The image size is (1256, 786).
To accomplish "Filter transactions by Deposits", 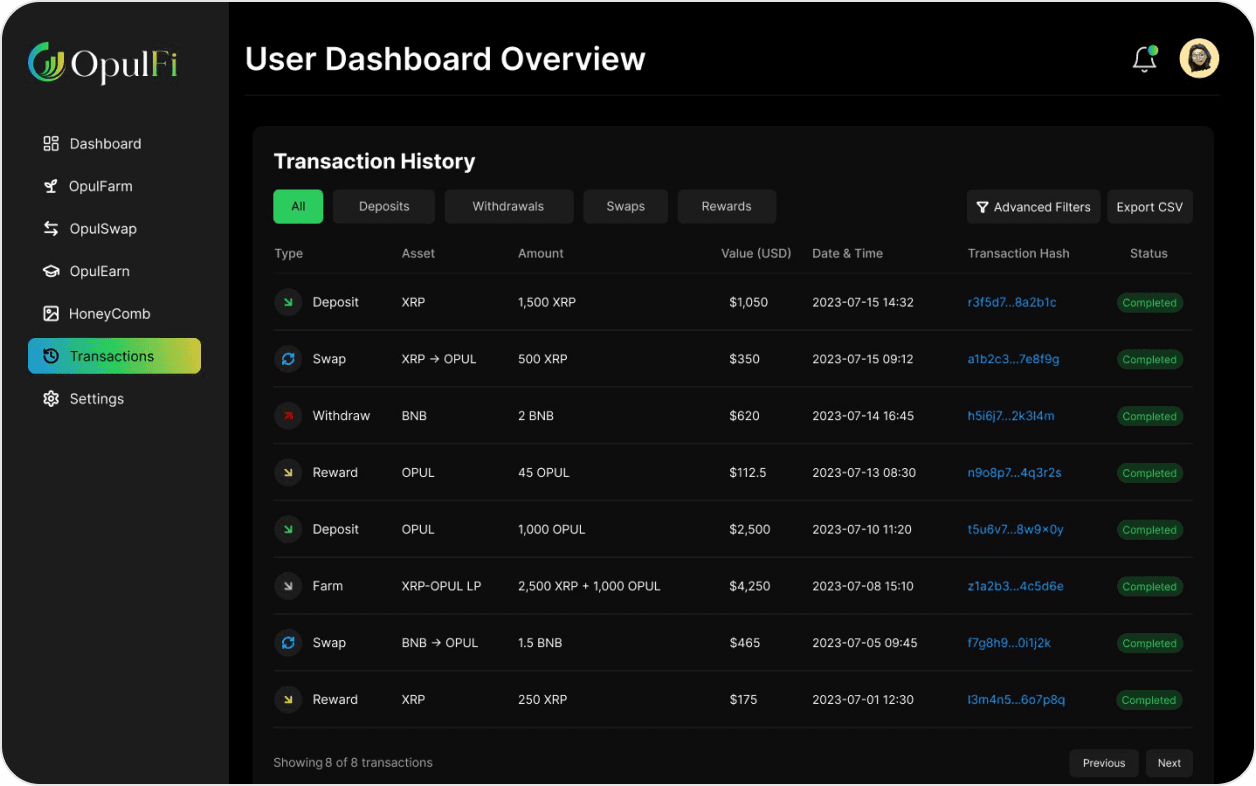I will tap(384, 206).
